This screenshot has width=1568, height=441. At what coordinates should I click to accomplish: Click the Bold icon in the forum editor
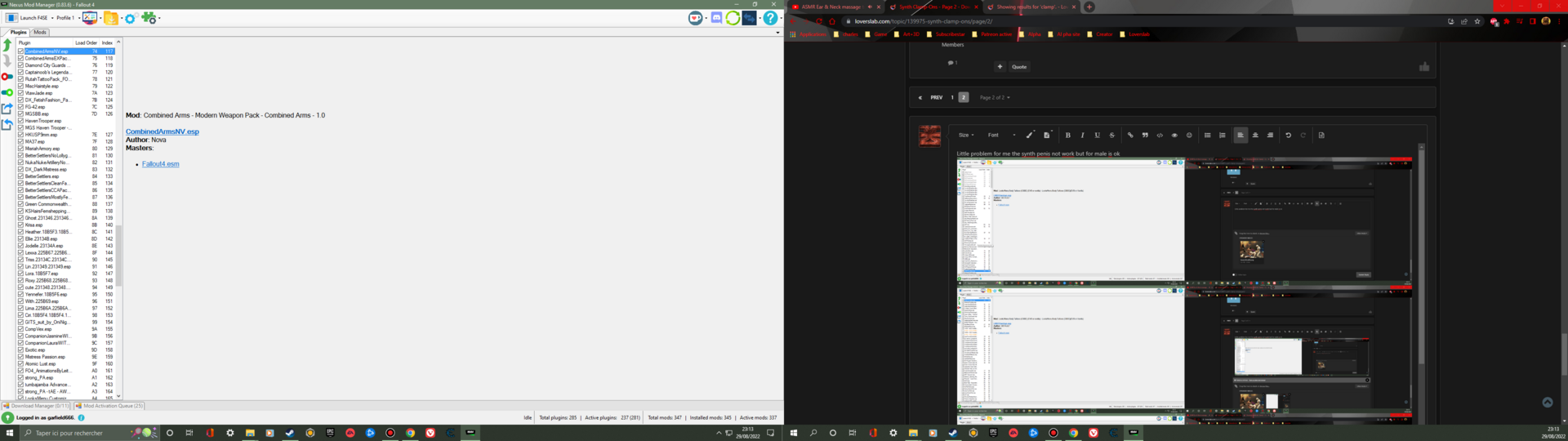(x=1067, y=136)
